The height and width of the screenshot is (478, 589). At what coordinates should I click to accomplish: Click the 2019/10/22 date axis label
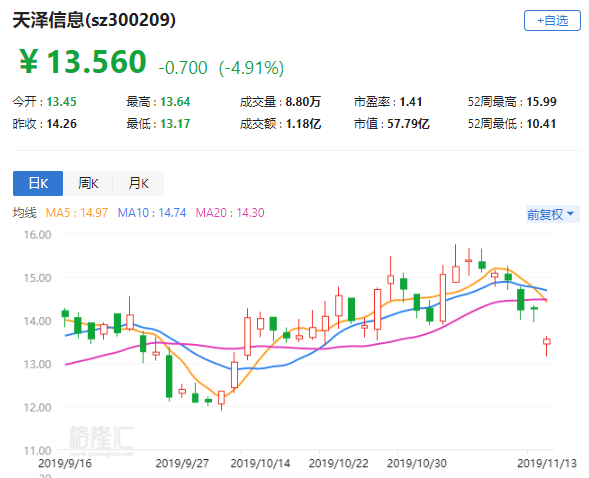point(338,463)
